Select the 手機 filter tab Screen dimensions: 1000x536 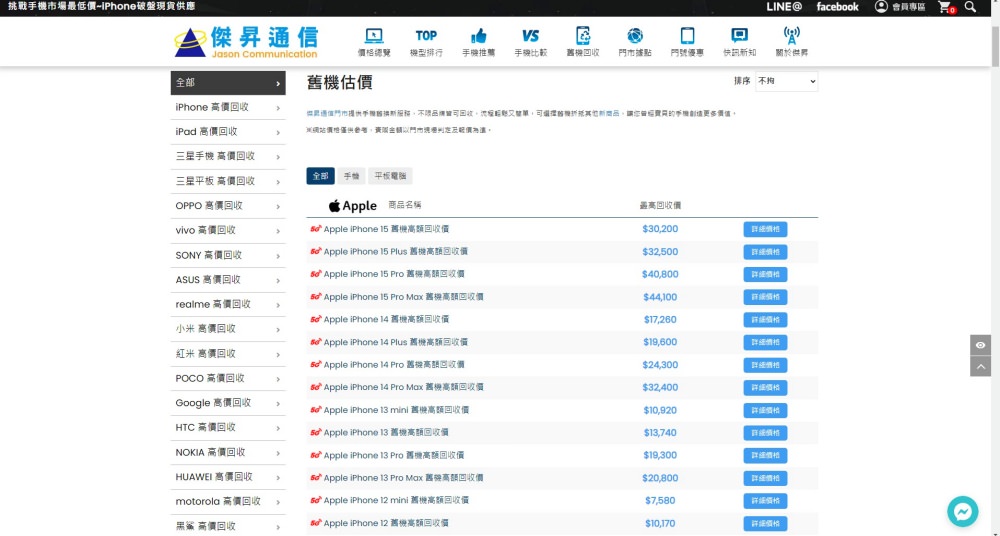coord(351,176)
